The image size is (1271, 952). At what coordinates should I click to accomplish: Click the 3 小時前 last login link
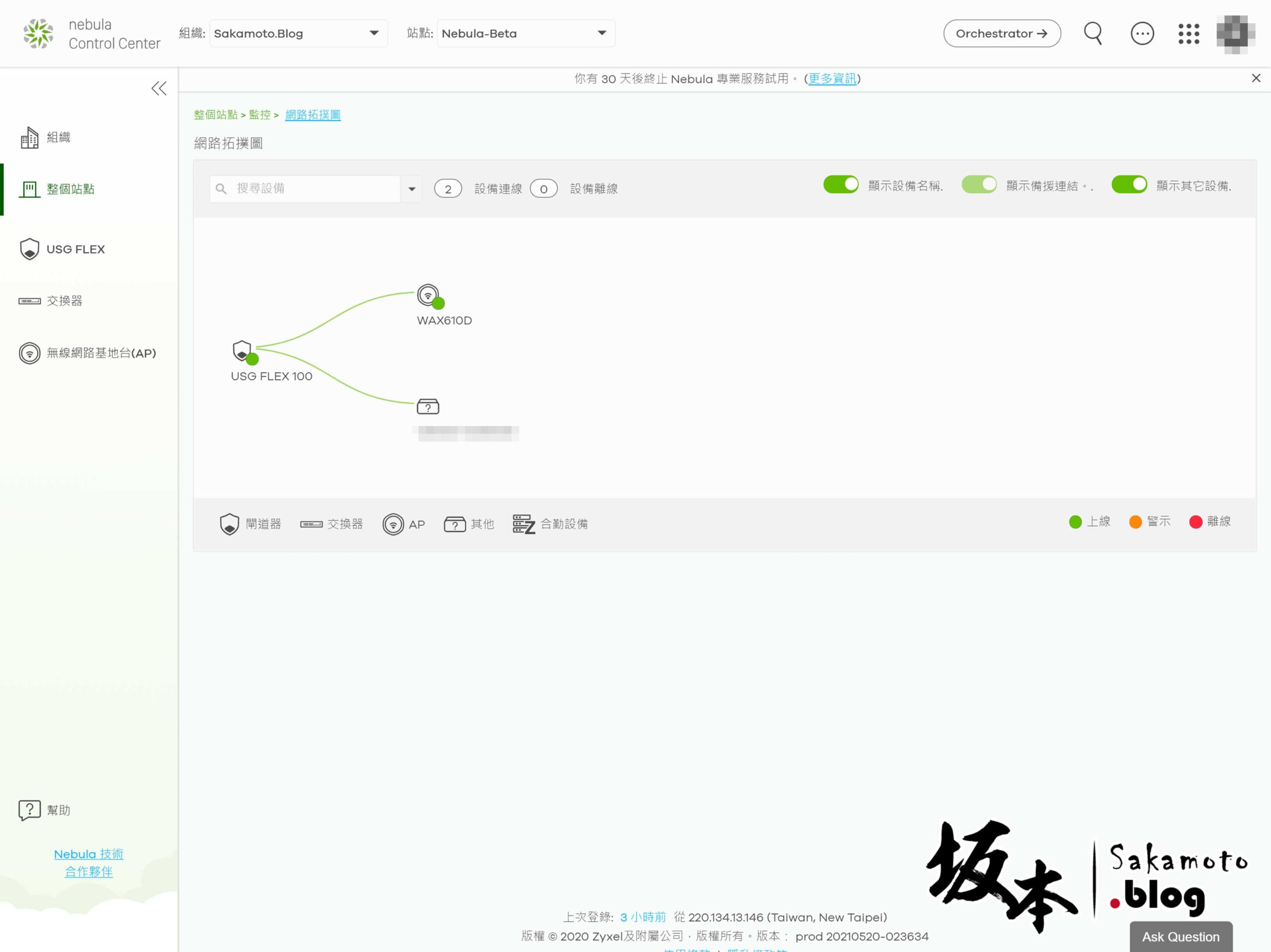(x=642, y=917)
